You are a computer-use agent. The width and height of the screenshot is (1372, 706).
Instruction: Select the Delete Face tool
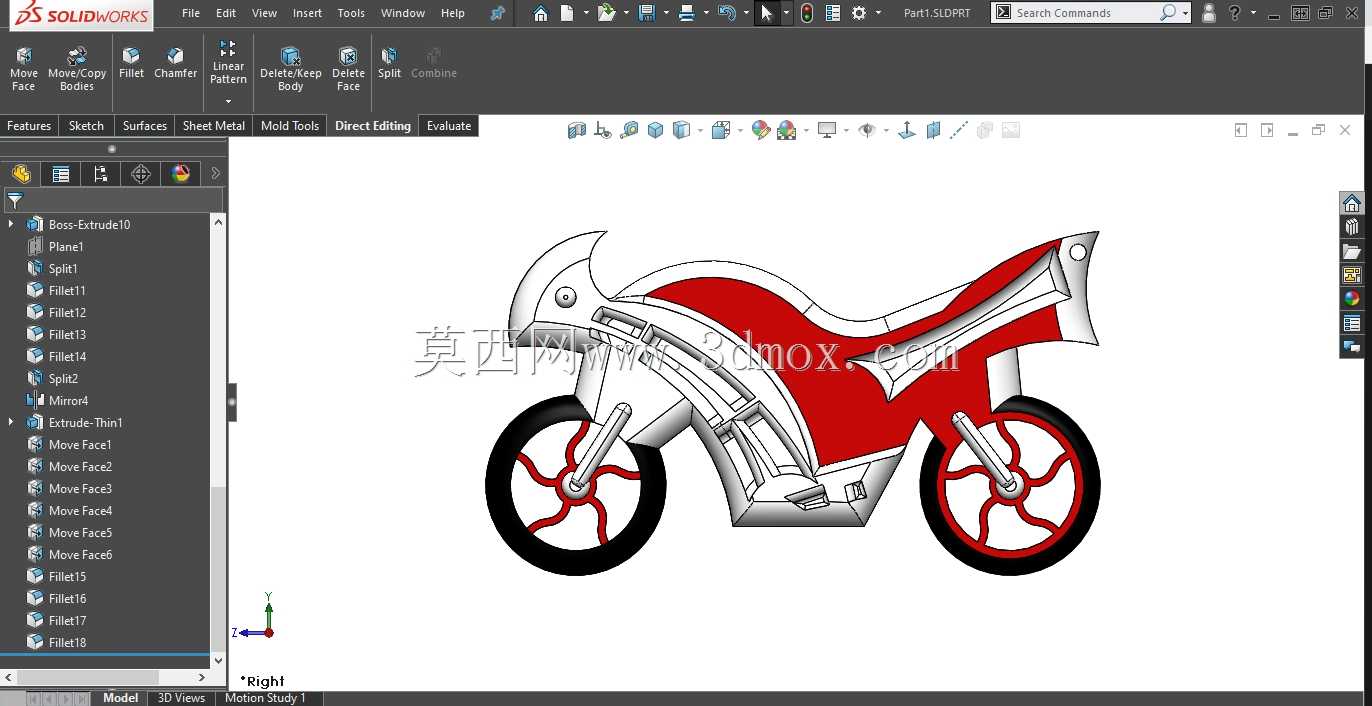coord(348,68)
